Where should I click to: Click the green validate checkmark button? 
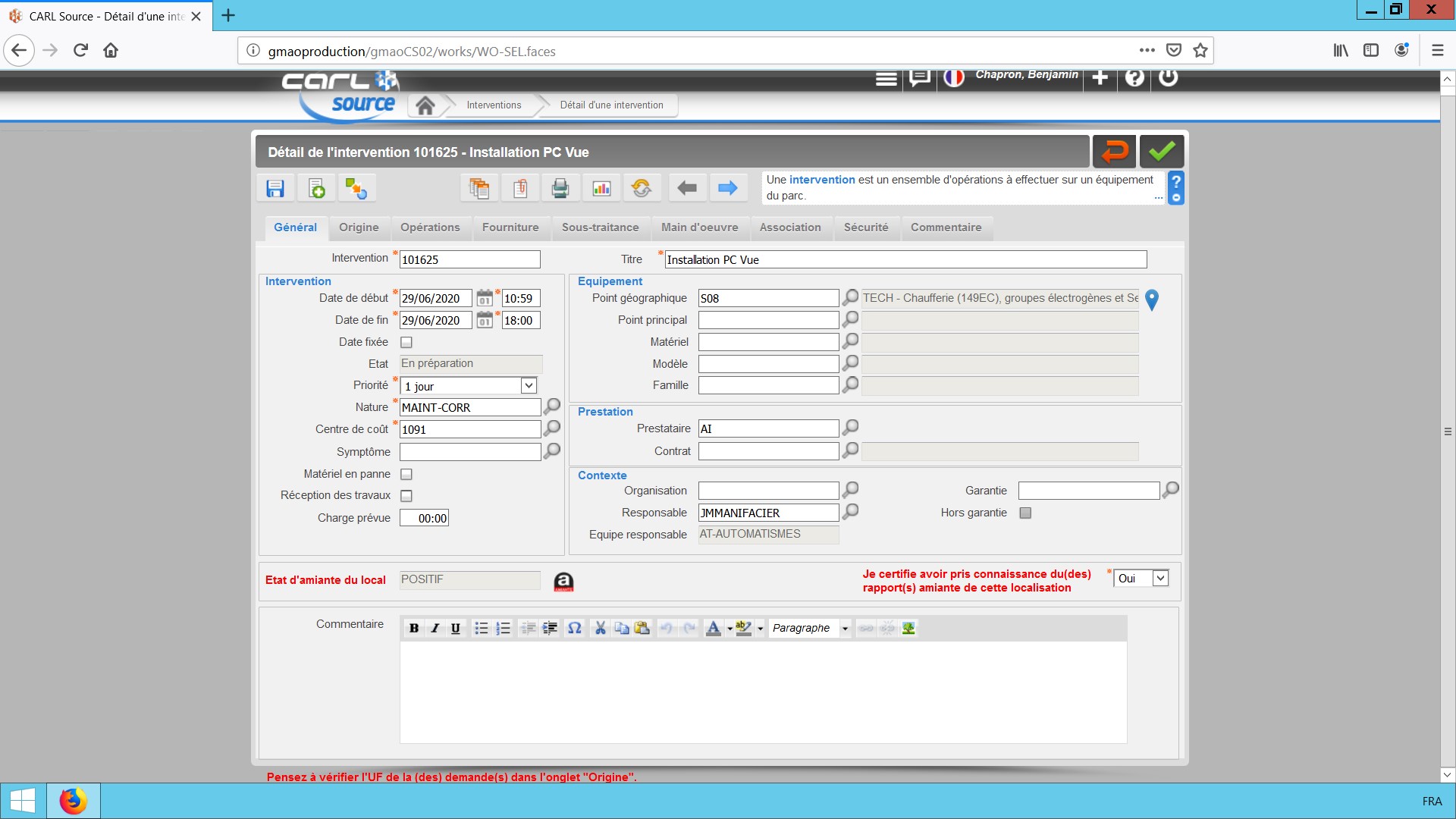(x=1161, y=152)
